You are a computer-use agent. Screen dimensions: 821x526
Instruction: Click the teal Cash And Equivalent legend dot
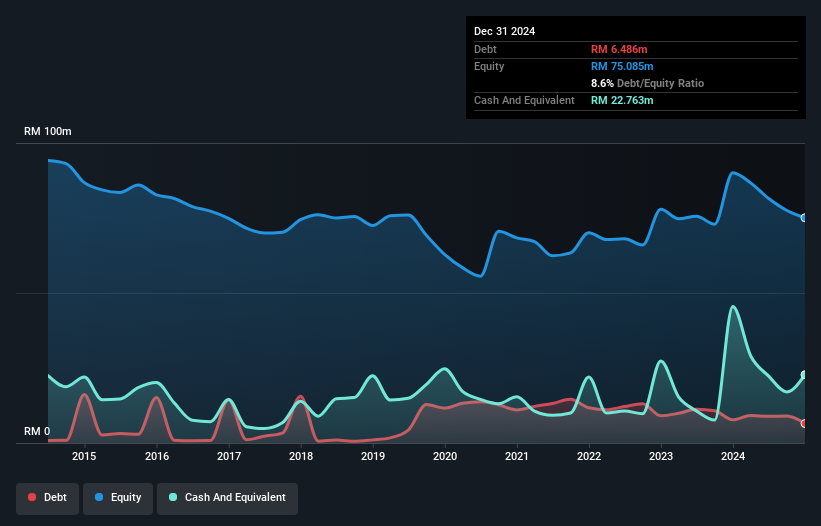point(173,497)
